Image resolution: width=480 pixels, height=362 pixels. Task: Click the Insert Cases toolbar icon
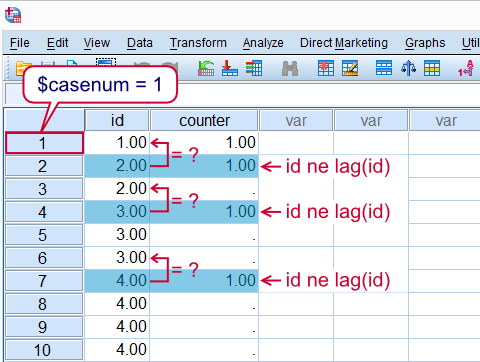(x=326, y=68)
